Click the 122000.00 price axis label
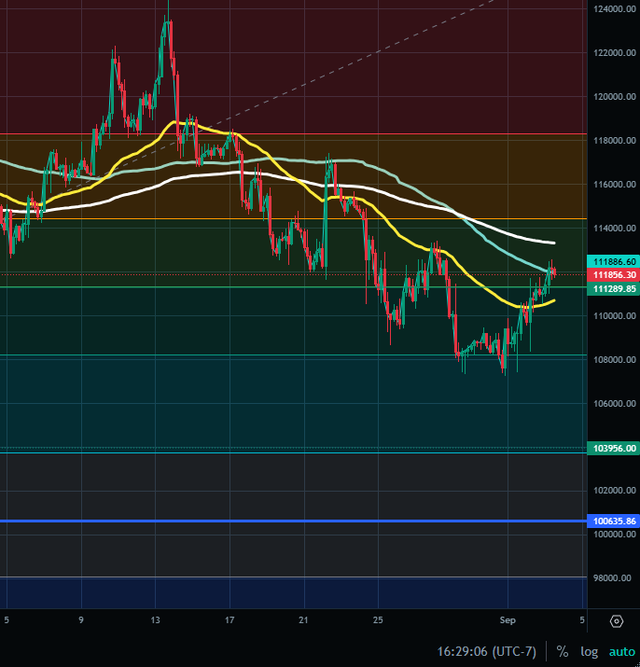Viewport: 640px width, 667px height. (x=614, y=53)
